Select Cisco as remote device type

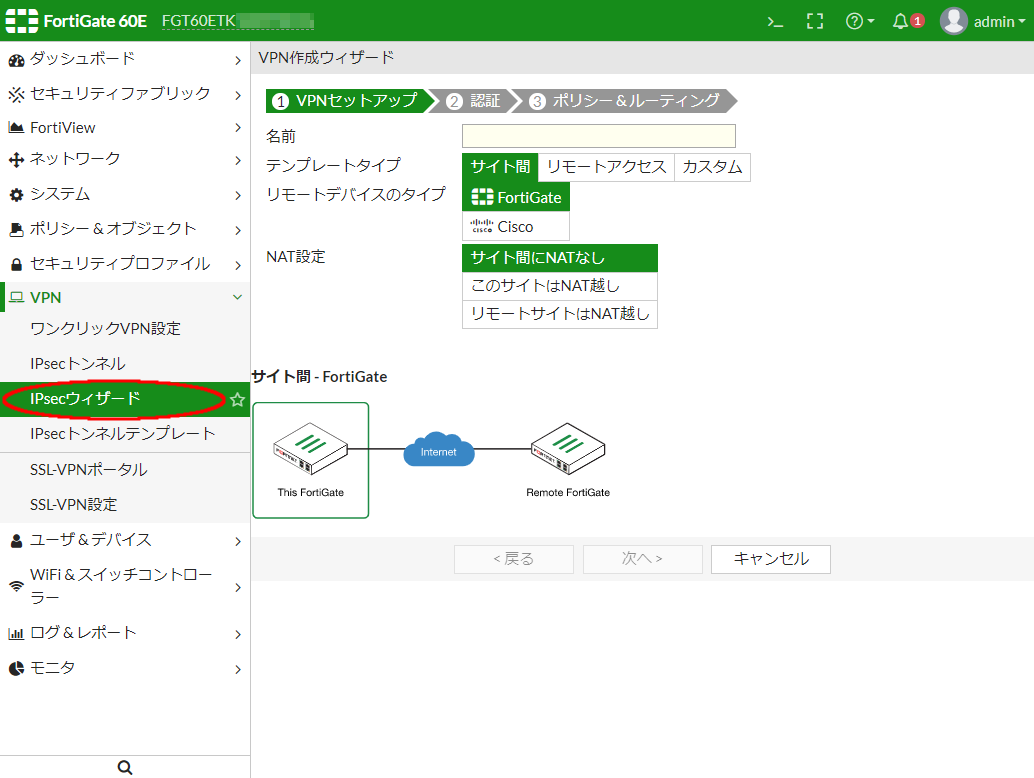pyautogui.click(x=515, y=226)
